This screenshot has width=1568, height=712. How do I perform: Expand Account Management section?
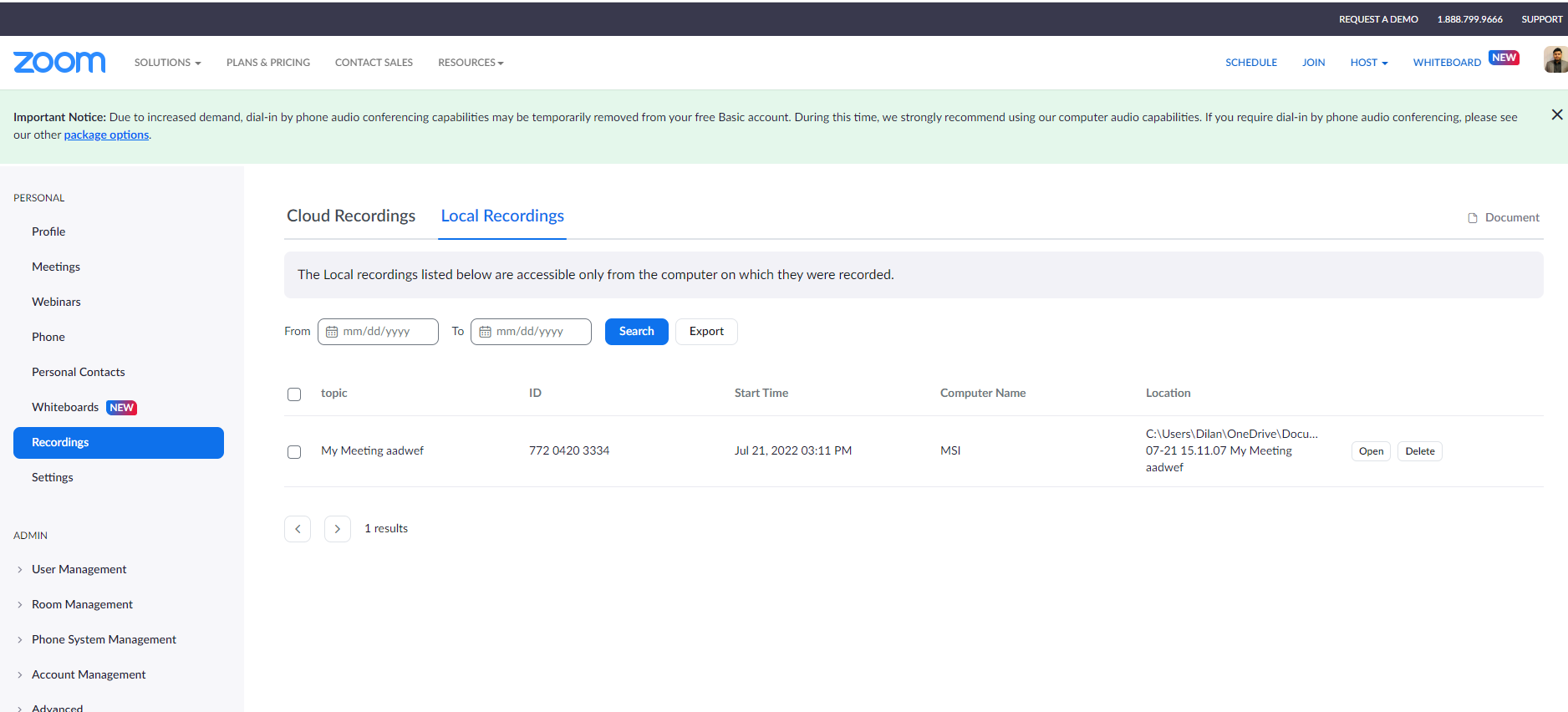pos(89,674)
